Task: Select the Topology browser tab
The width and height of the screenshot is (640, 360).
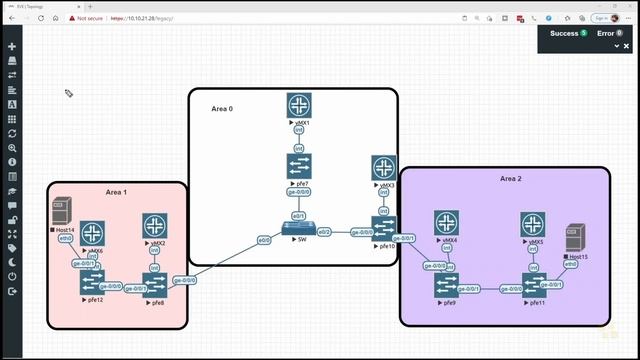Action: coord(44,7)
